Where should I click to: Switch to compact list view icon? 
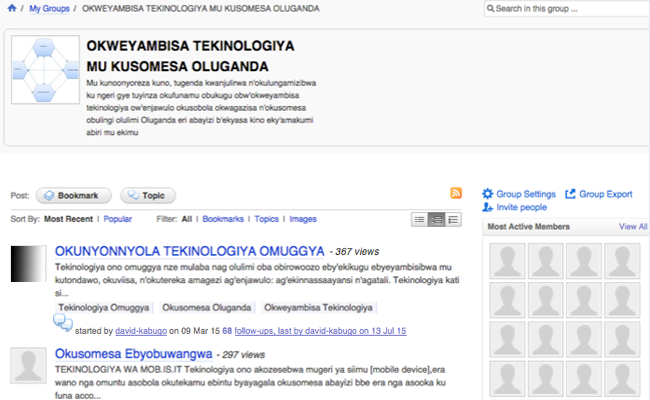419,219
